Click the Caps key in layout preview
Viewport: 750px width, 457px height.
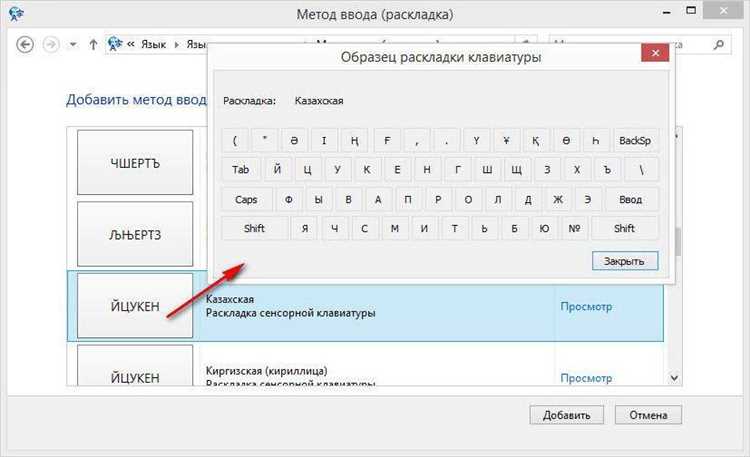click(246, 199)
